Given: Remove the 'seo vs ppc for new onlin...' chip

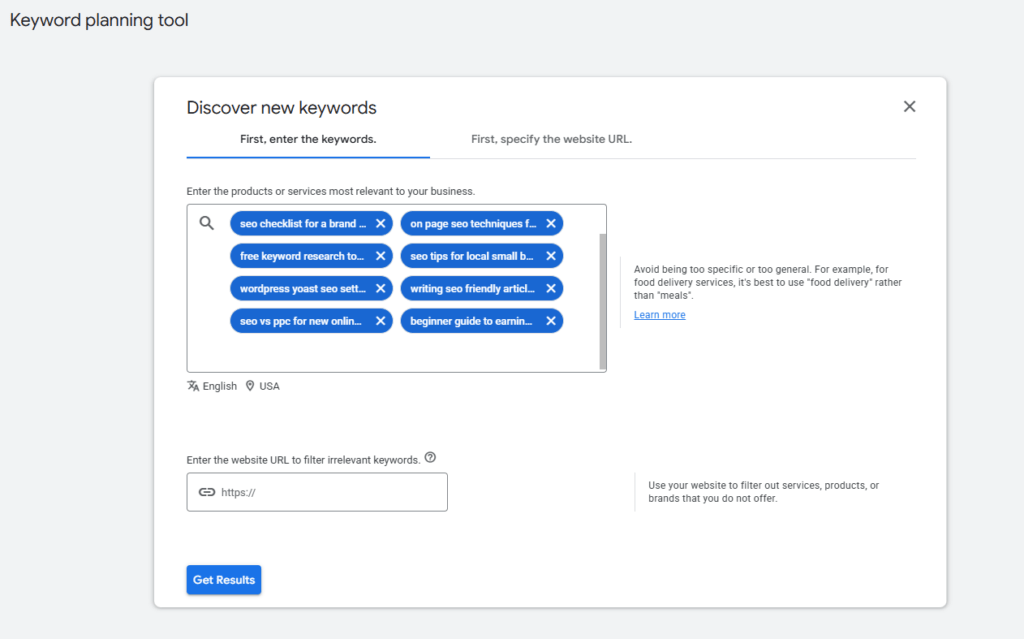Looking at the screenshot, I should click(380, 321).
